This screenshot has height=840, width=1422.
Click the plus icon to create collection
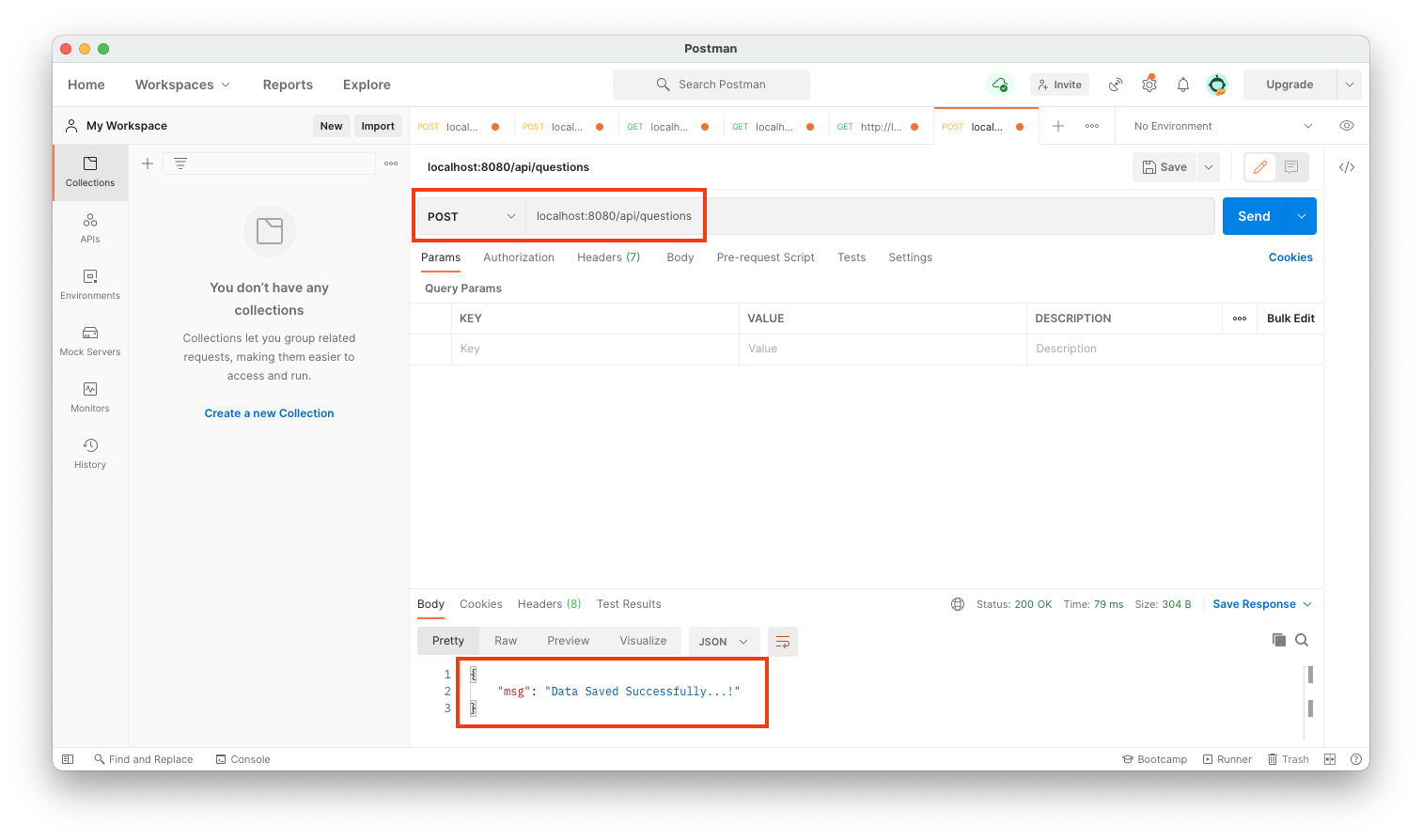click(x=148, y=163)
